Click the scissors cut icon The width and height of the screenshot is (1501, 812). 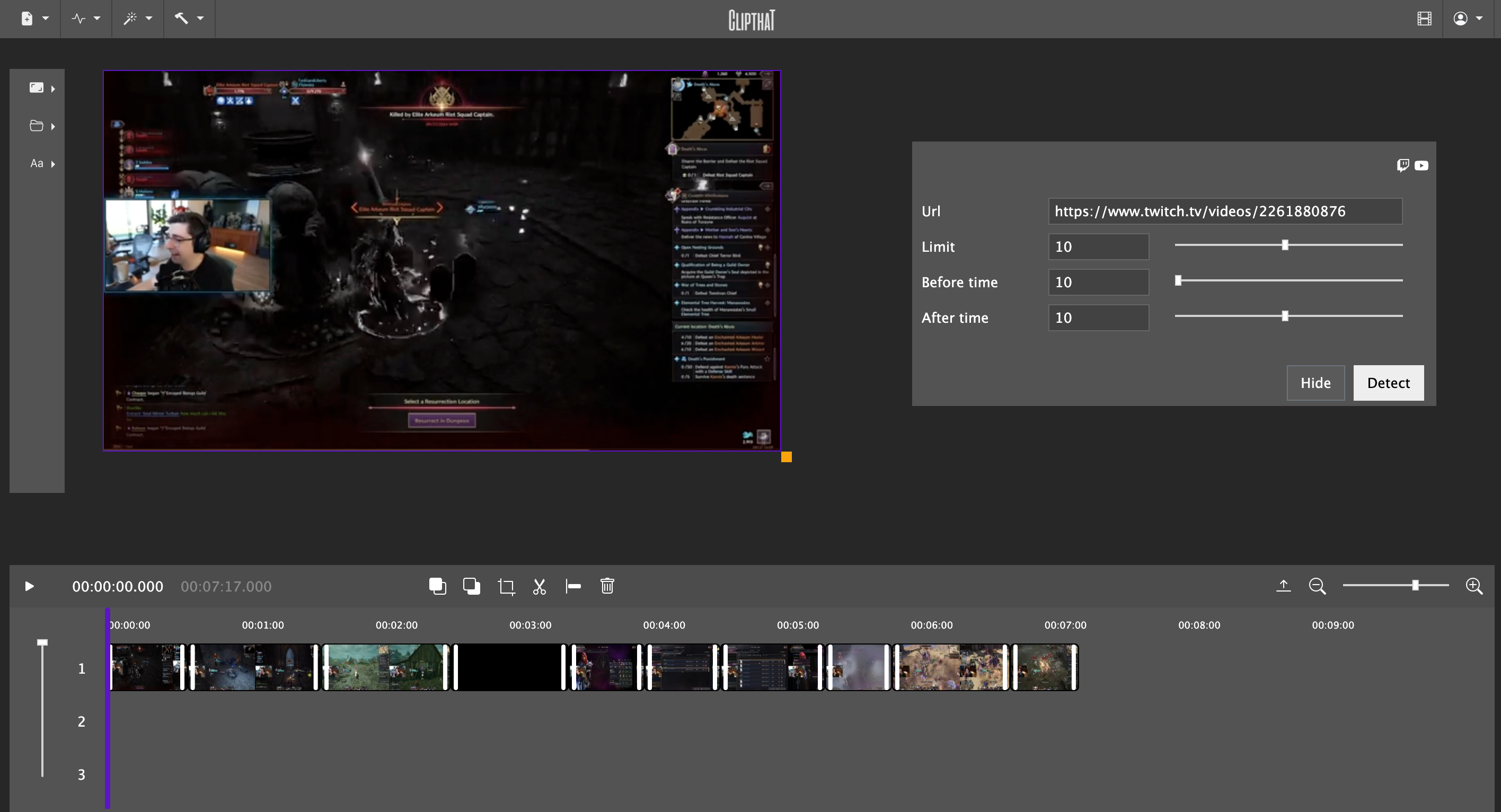540,586
